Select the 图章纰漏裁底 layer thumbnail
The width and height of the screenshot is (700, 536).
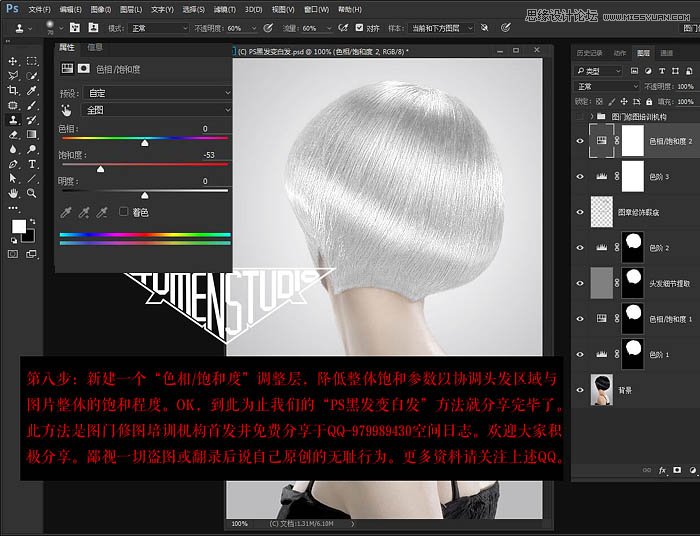601,212
